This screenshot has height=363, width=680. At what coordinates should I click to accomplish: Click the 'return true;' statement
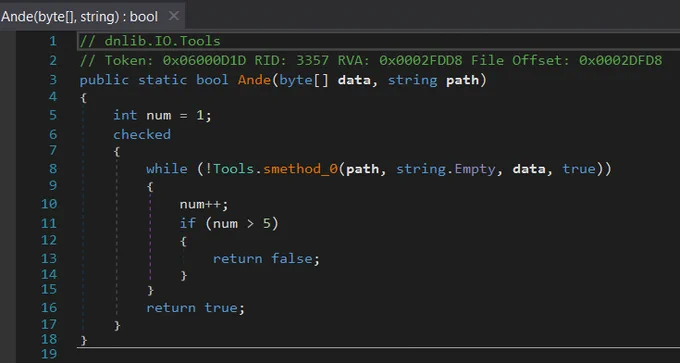tap(196, 308)
